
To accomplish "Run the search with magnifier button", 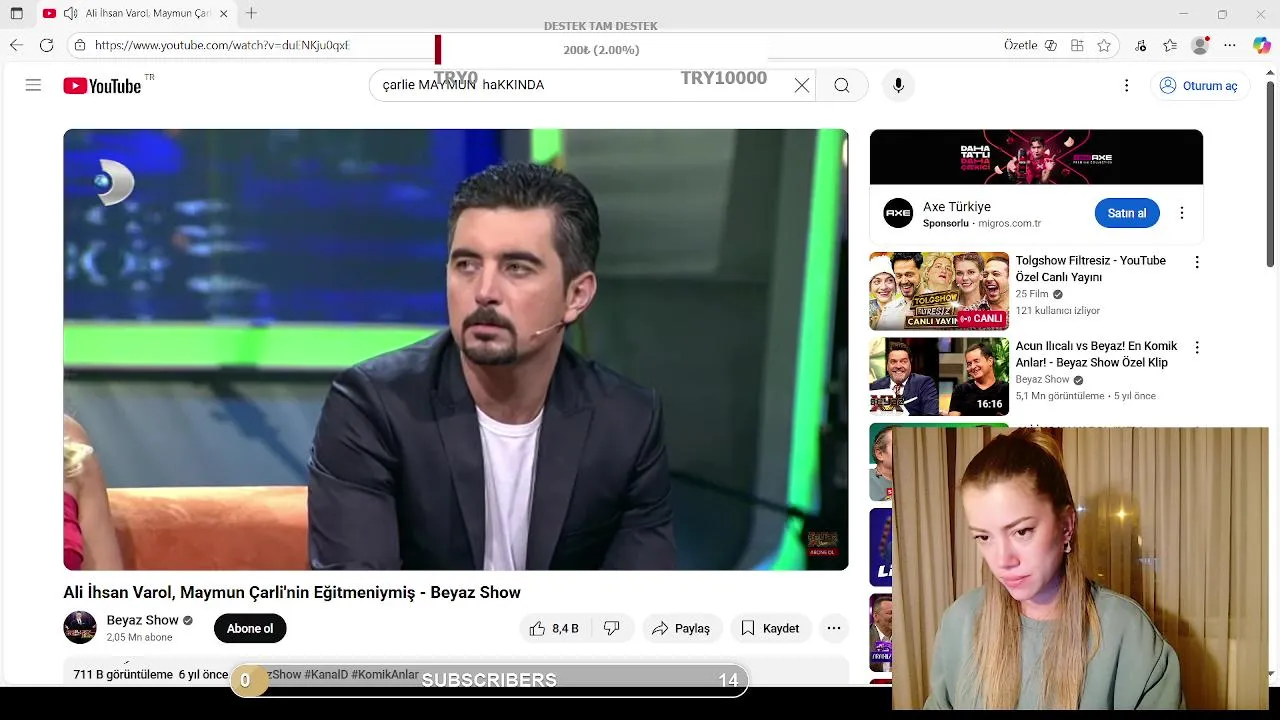I will pos(842,86).
